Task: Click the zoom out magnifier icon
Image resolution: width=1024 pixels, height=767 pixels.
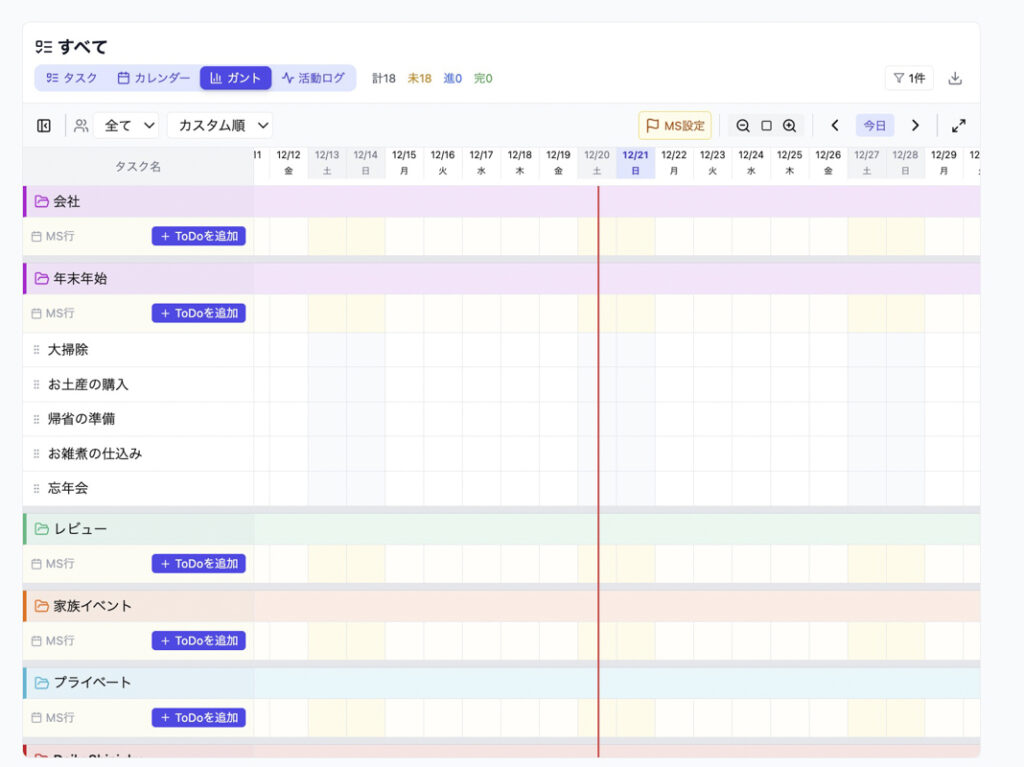Action: (743, 126)
